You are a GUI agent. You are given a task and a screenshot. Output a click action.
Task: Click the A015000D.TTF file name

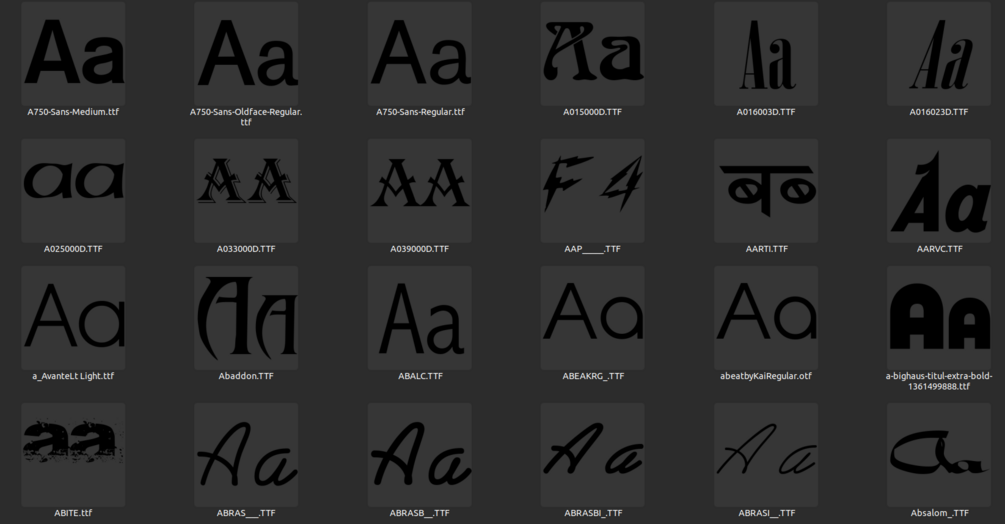pos(593,111)
